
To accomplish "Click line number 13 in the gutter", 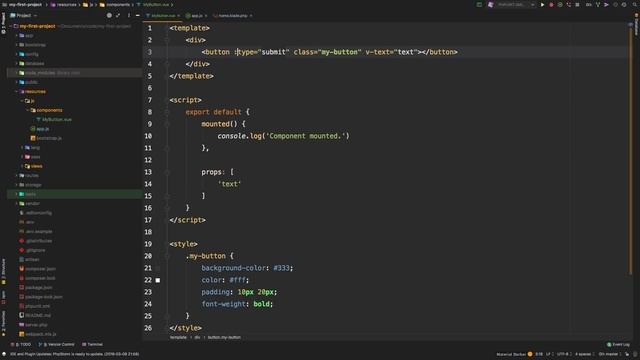I will coord(148,172).
